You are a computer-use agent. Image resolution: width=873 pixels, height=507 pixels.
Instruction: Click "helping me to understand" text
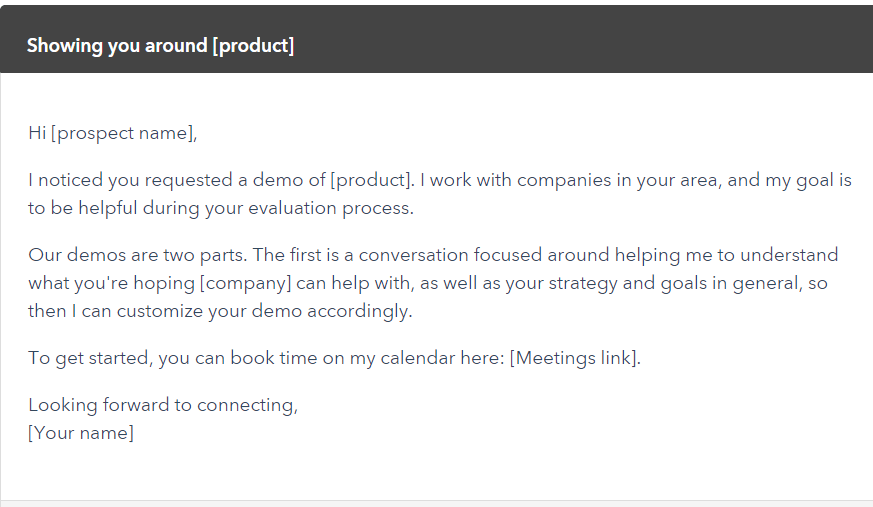point(726,255)
